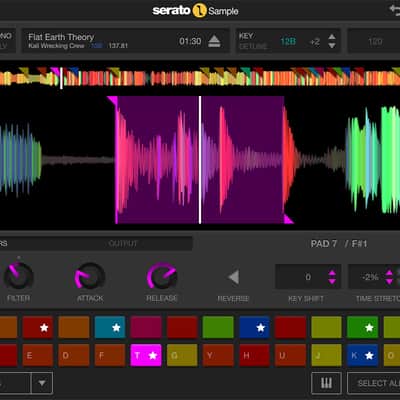Trigger the green pad above the Y pad
Screen dimensions: 400x400
point(218,327)
